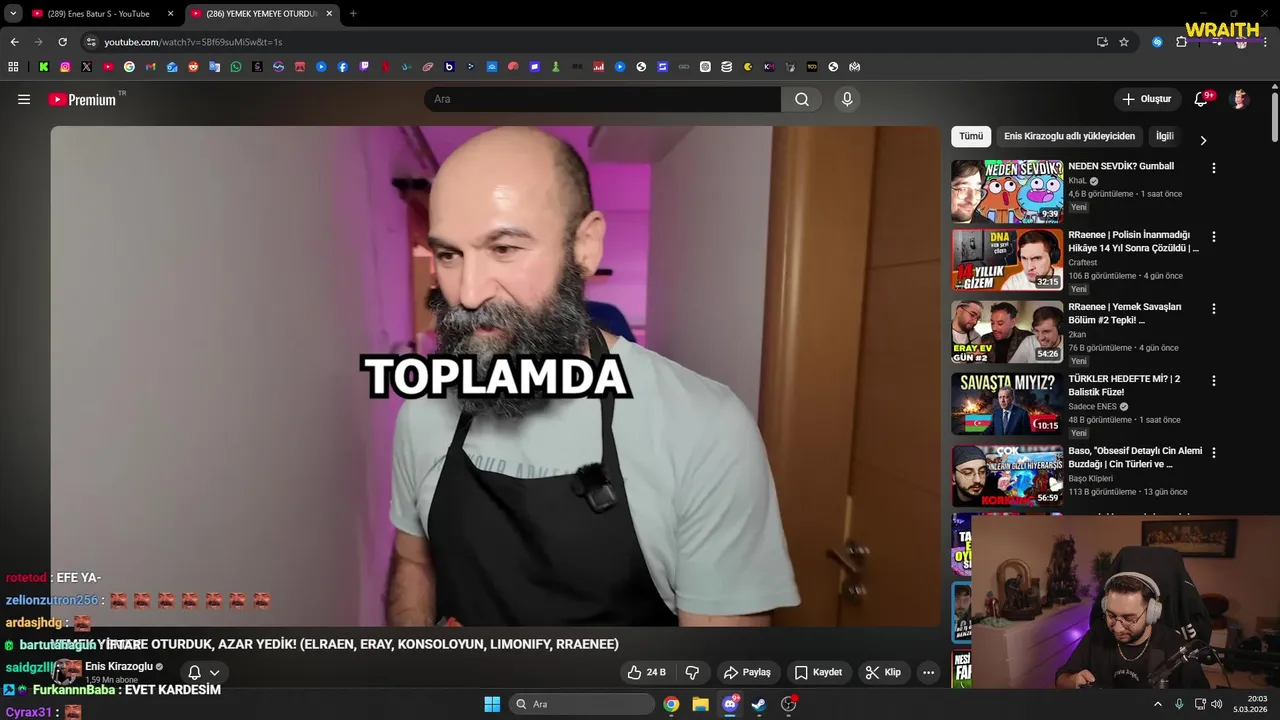Like the video with 24 B likes

coord(645,672)
